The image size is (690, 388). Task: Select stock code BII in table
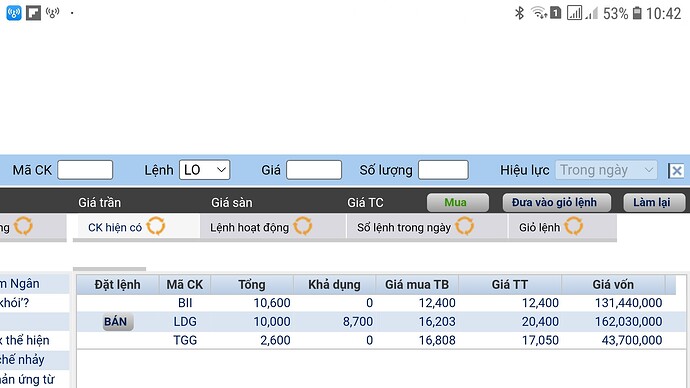tap(185, 303)
